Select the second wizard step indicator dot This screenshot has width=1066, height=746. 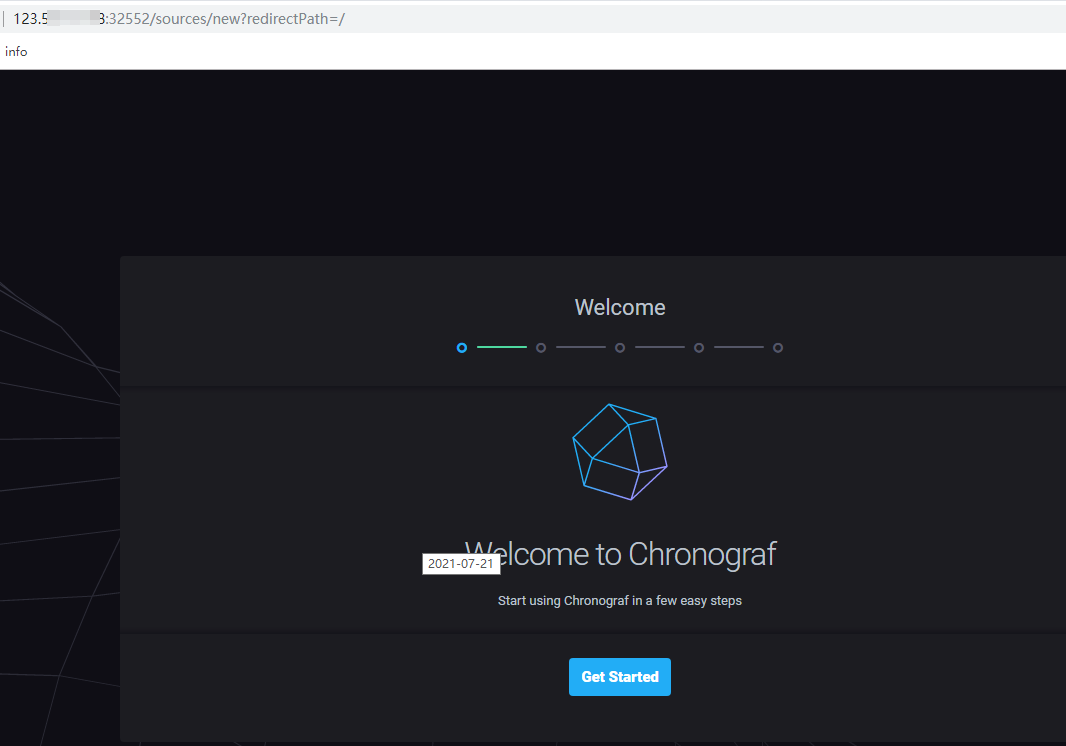(x=540, y=347)
